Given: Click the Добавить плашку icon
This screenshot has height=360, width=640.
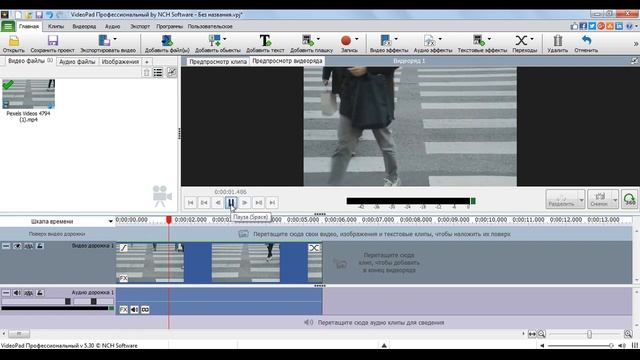Looking at the screenshot, I should 308,41.
